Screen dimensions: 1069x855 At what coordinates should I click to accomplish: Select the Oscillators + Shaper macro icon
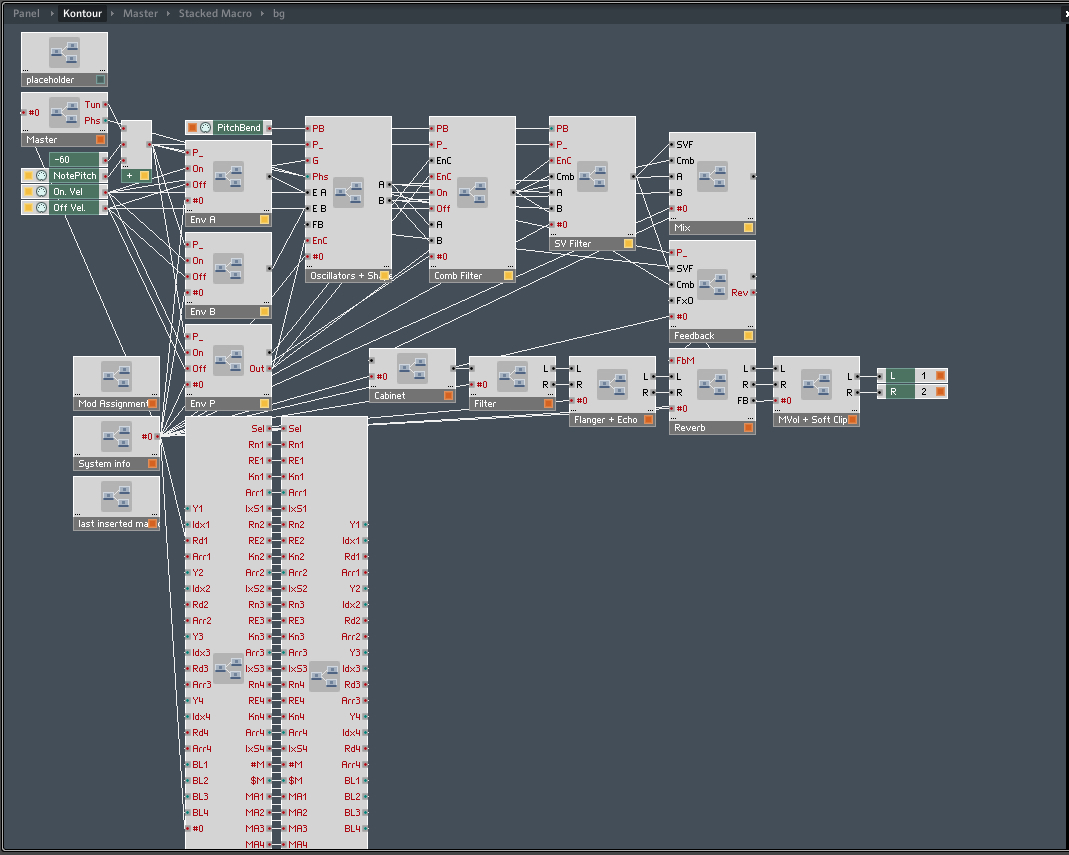tap(348, 192)
